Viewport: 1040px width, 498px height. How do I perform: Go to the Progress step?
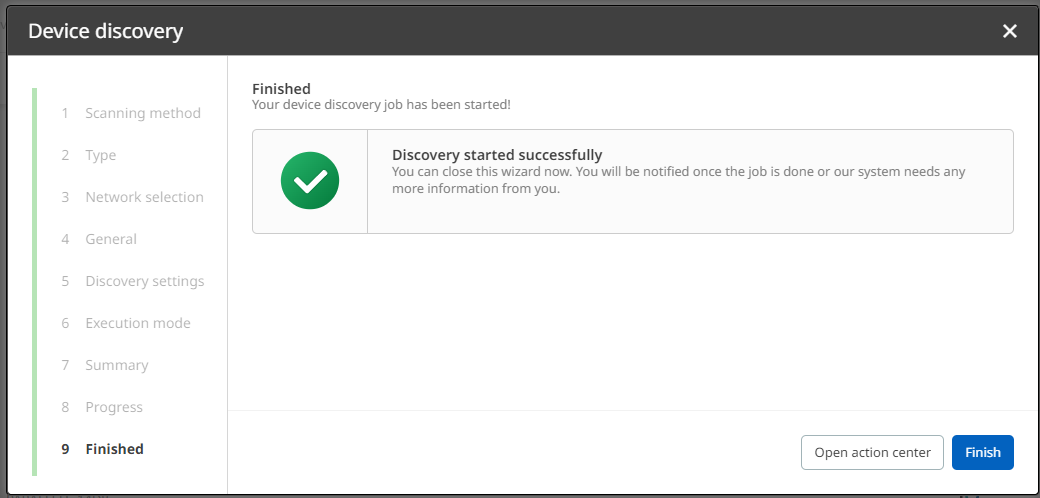pyautogui.click(x=114, y=407)
